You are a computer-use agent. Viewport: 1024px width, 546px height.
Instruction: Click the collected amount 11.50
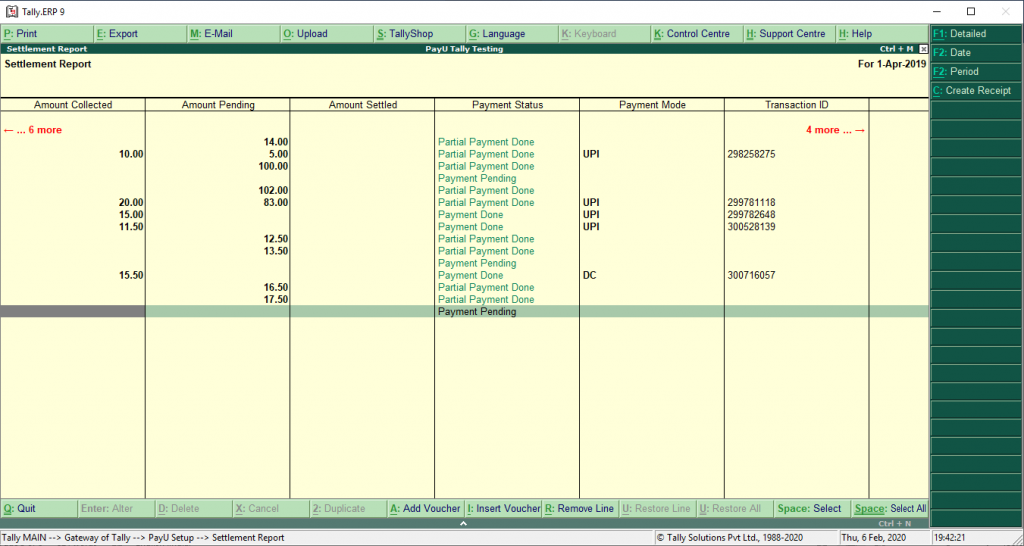[x=131, y=227]
